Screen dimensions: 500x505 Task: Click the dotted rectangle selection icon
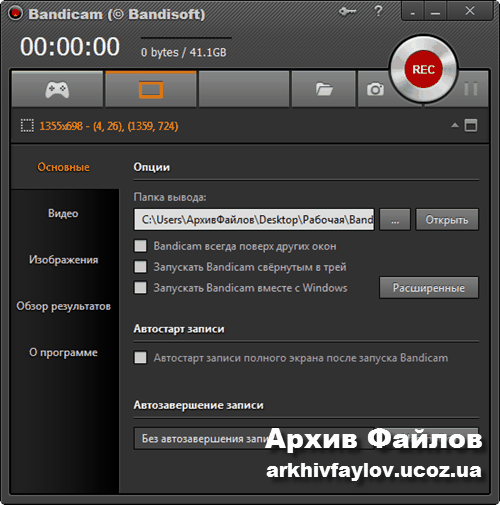[27, 126]
